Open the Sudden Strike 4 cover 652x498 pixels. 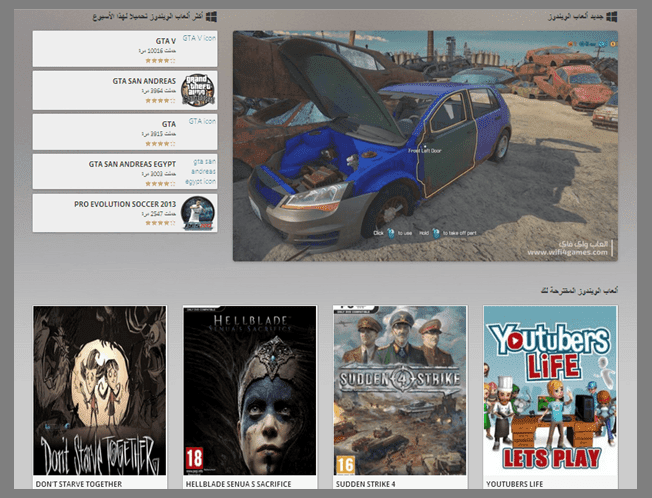[x=400, y=390]
